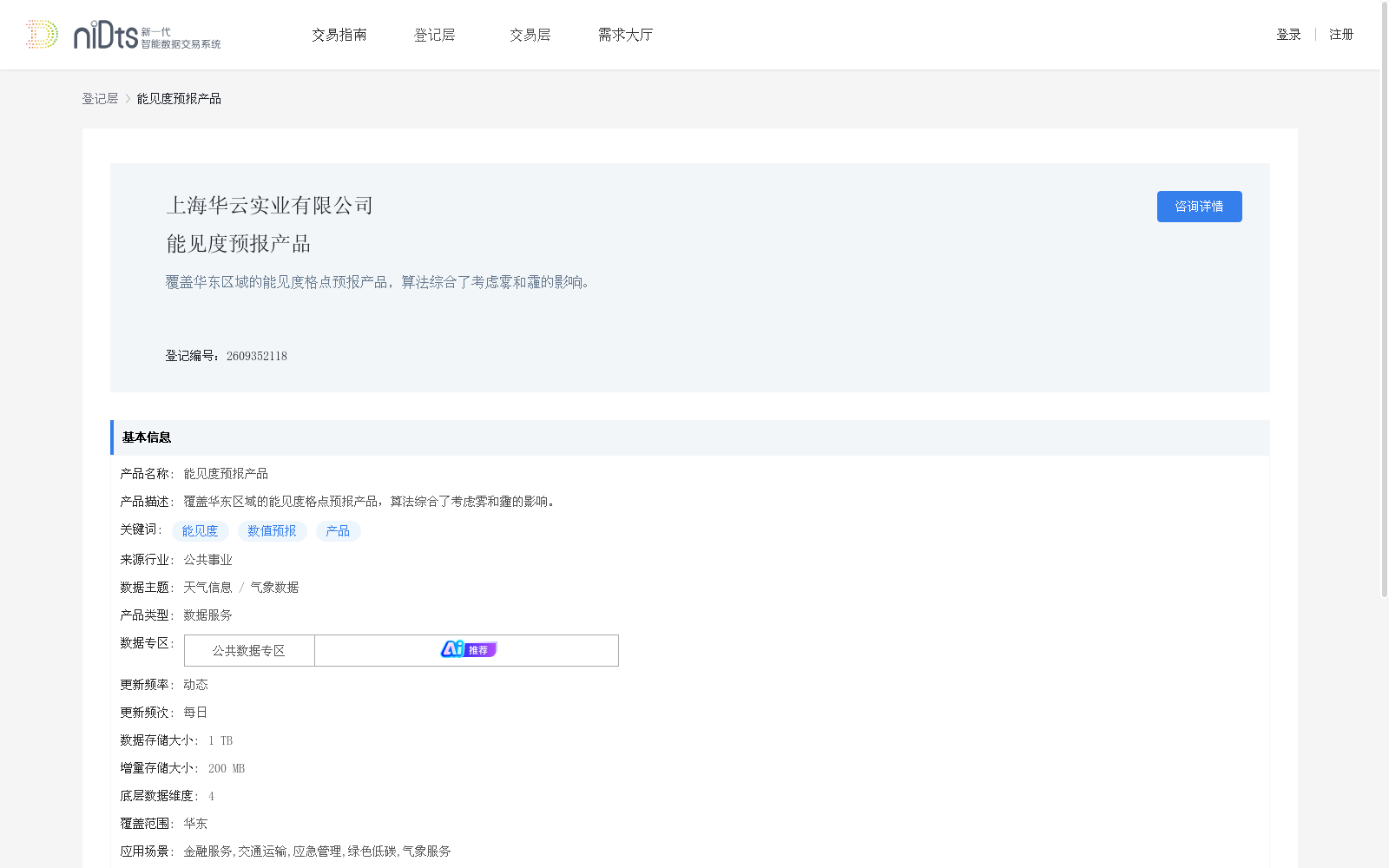1389x868 pixels.
Task: Click the niDts colorful D logo icon
Action: (x=42, y=35)
